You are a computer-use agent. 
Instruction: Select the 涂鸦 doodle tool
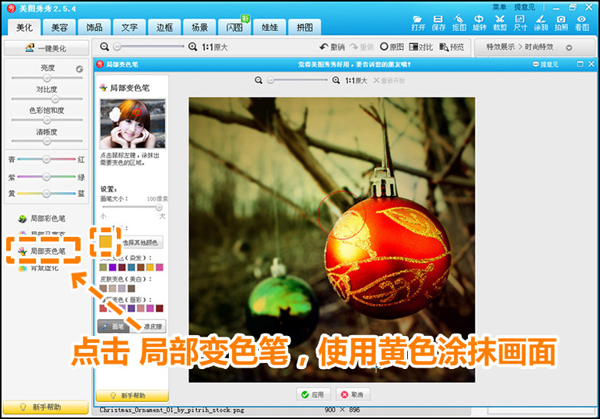(x=541, y=23)
